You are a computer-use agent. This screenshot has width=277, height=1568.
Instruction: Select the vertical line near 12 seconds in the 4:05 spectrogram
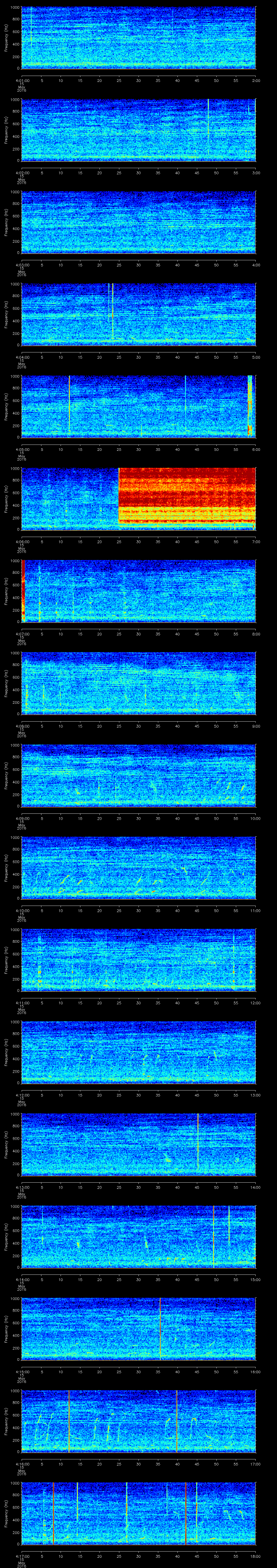coord(70,405)
